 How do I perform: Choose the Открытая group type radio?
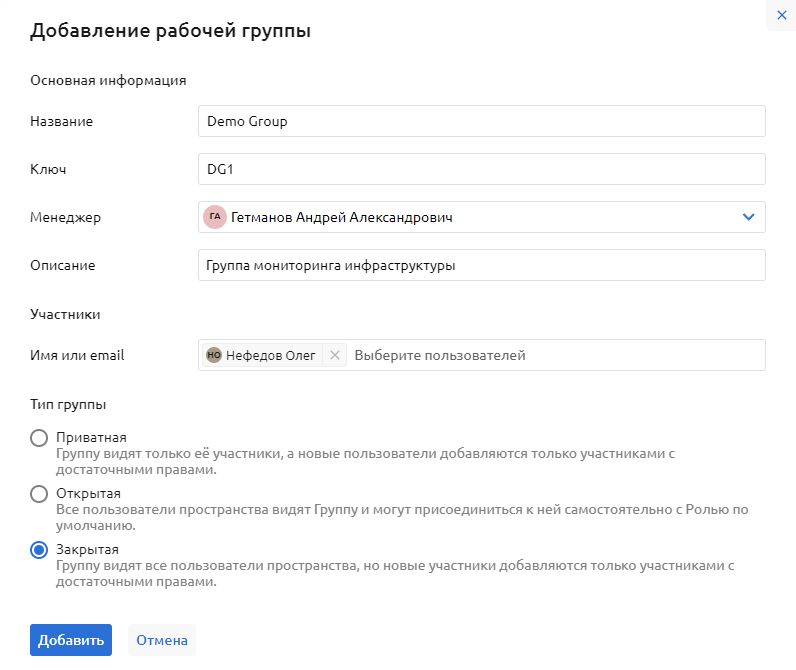click(x=39, y=494)
